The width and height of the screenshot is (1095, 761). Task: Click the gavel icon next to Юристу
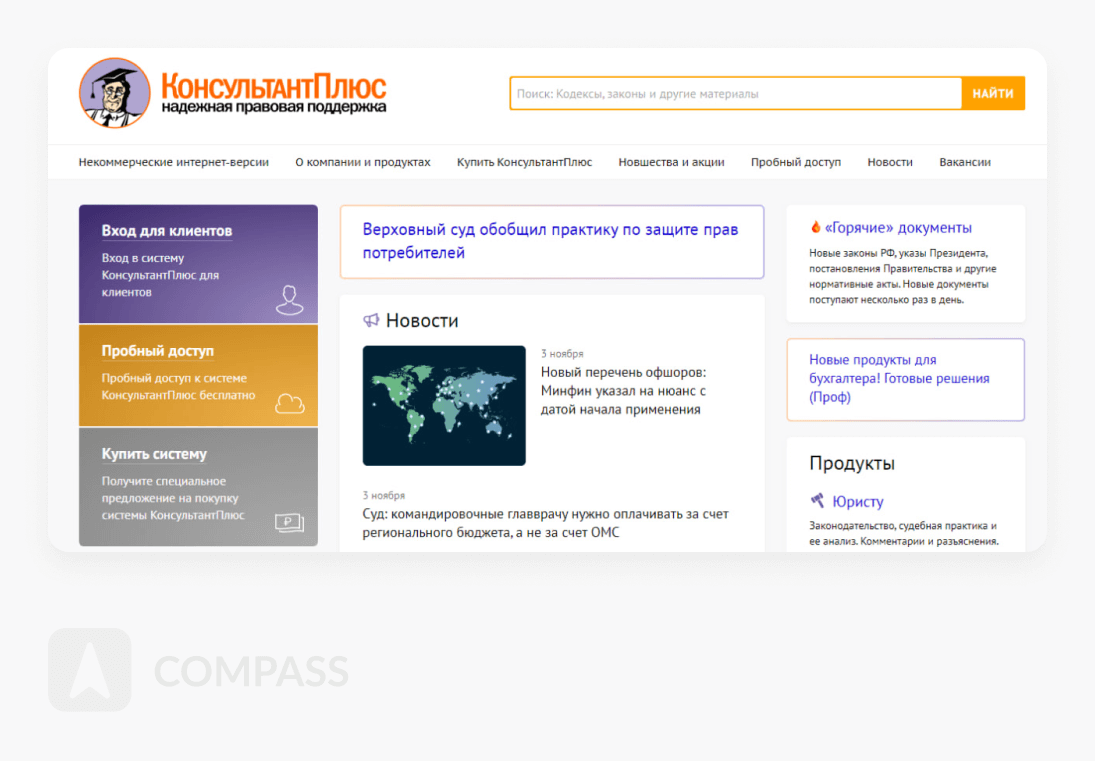(x=817, y=501)
